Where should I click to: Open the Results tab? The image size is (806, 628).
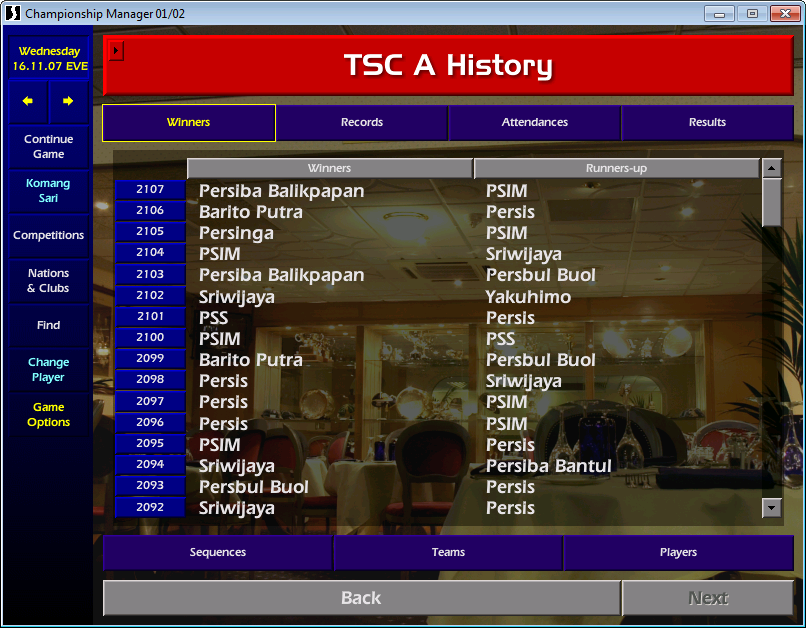[x=707, y=122]
